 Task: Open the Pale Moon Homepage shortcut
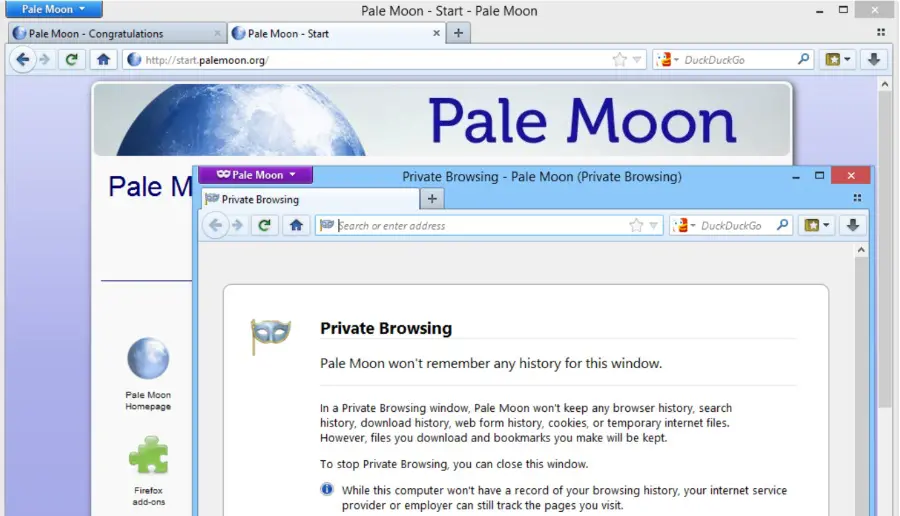[148, 374]
